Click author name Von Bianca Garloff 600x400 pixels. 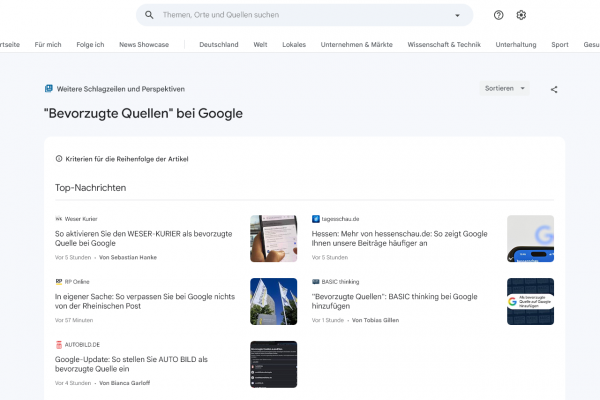point(124,383)
